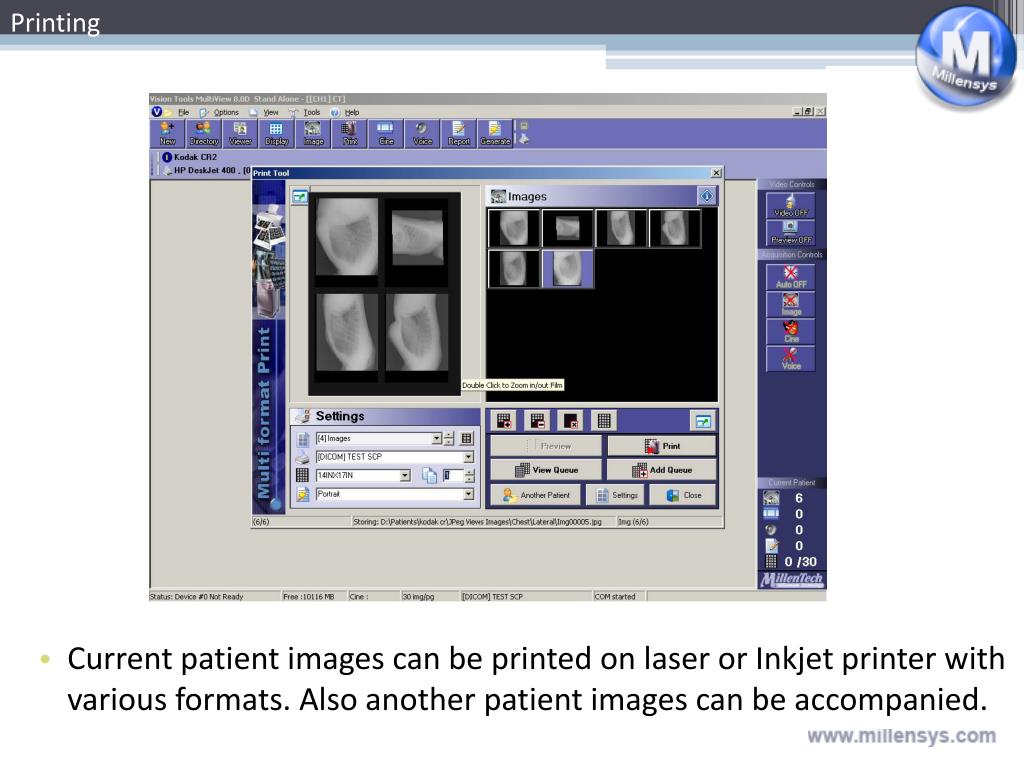Click the Settings button beside Close
This screenshot has height=768, width=1024.
pos(616,496)
